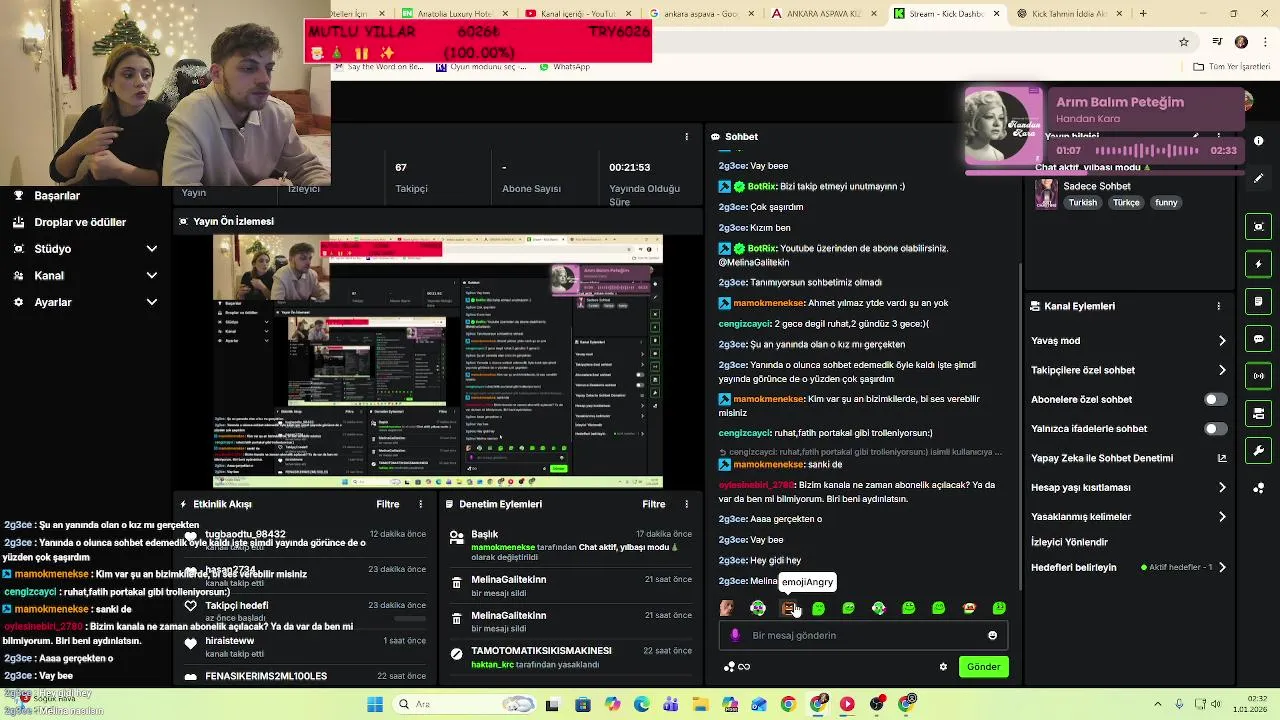Click the funny tag chip
The height and width of the screenshot is (720, 1280).
pos(1166,202)
